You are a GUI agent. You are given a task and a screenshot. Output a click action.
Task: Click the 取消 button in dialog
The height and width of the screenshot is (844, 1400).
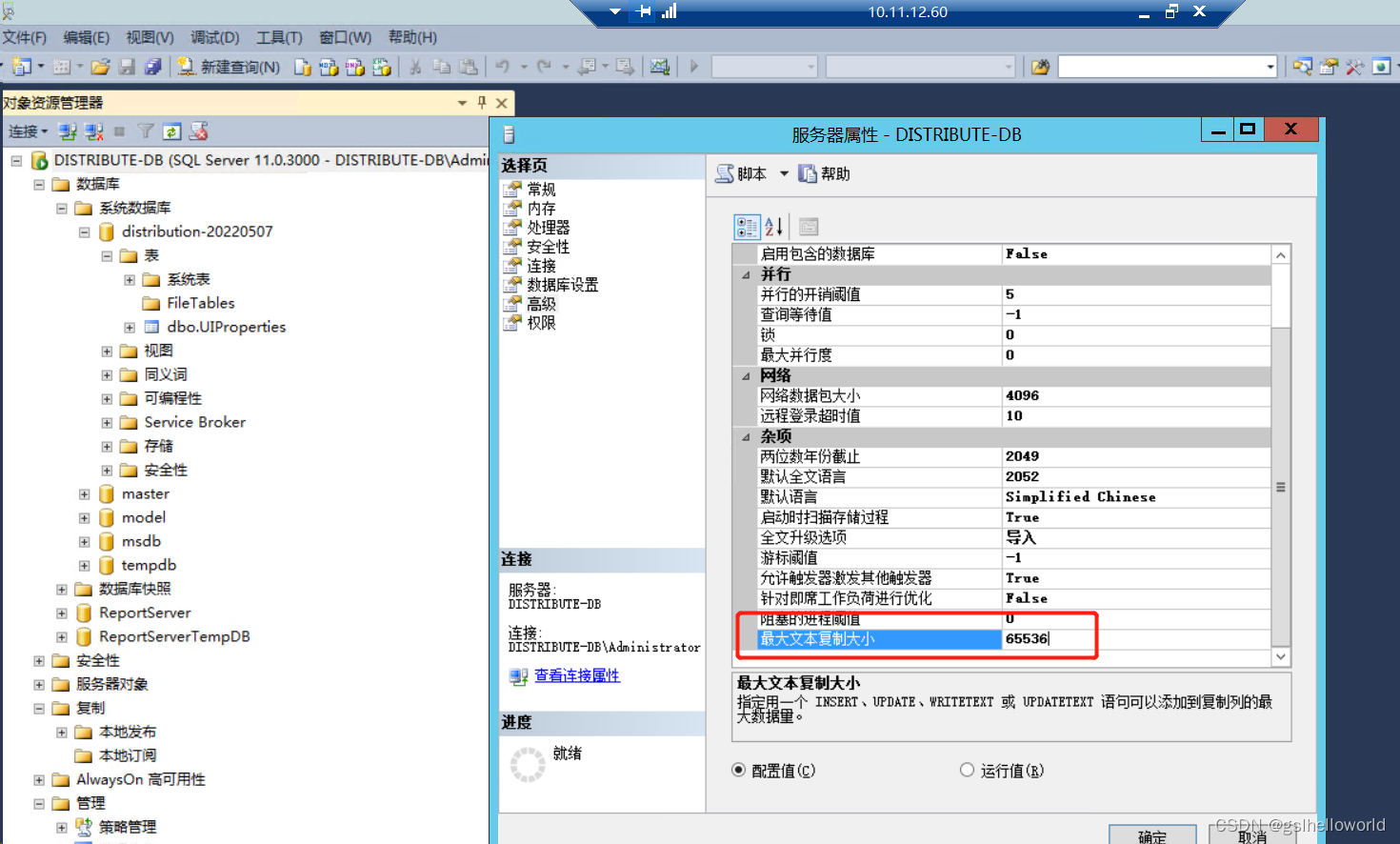(x=1251, y=835)
